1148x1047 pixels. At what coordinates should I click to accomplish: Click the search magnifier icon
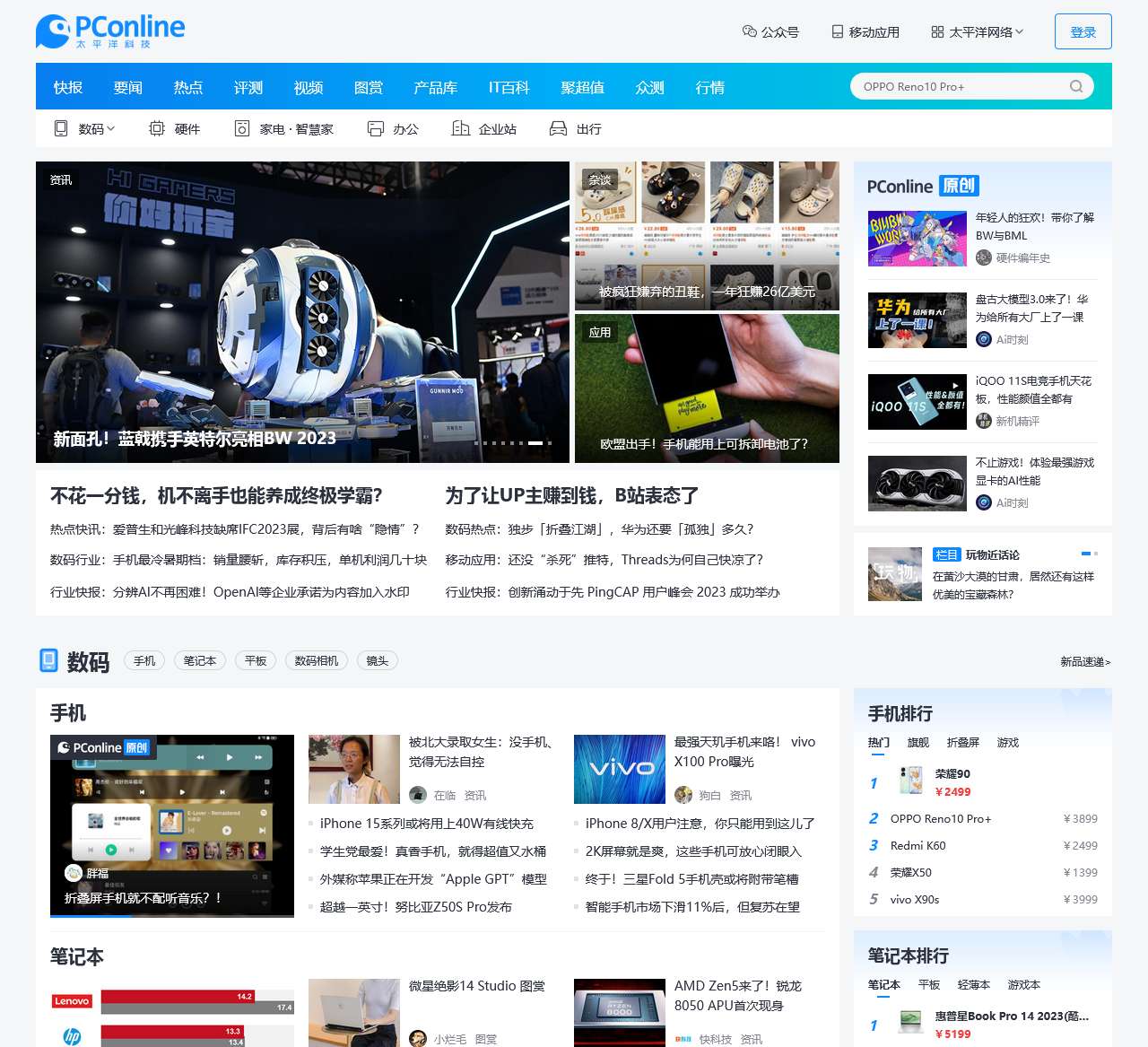click(1076, 86)
